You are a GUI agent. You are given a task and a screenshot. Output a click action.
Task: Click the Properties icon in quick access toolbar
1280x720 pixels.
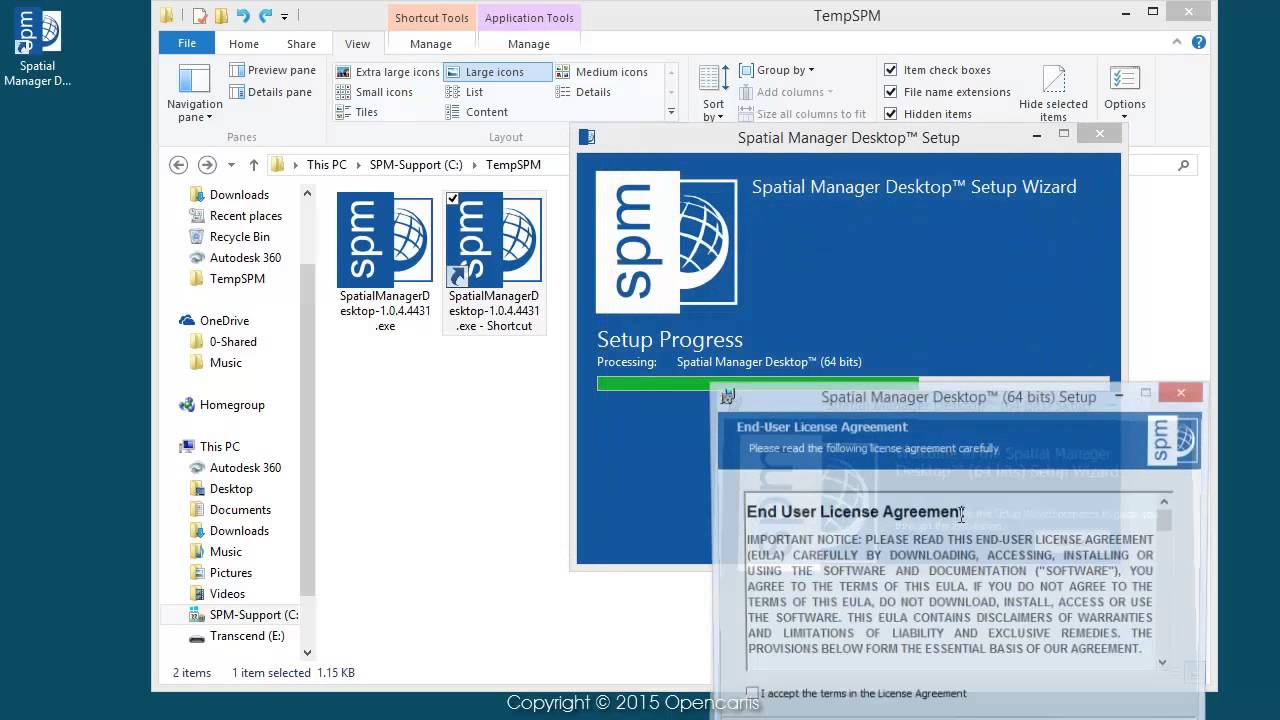click(x=200, y=15)
